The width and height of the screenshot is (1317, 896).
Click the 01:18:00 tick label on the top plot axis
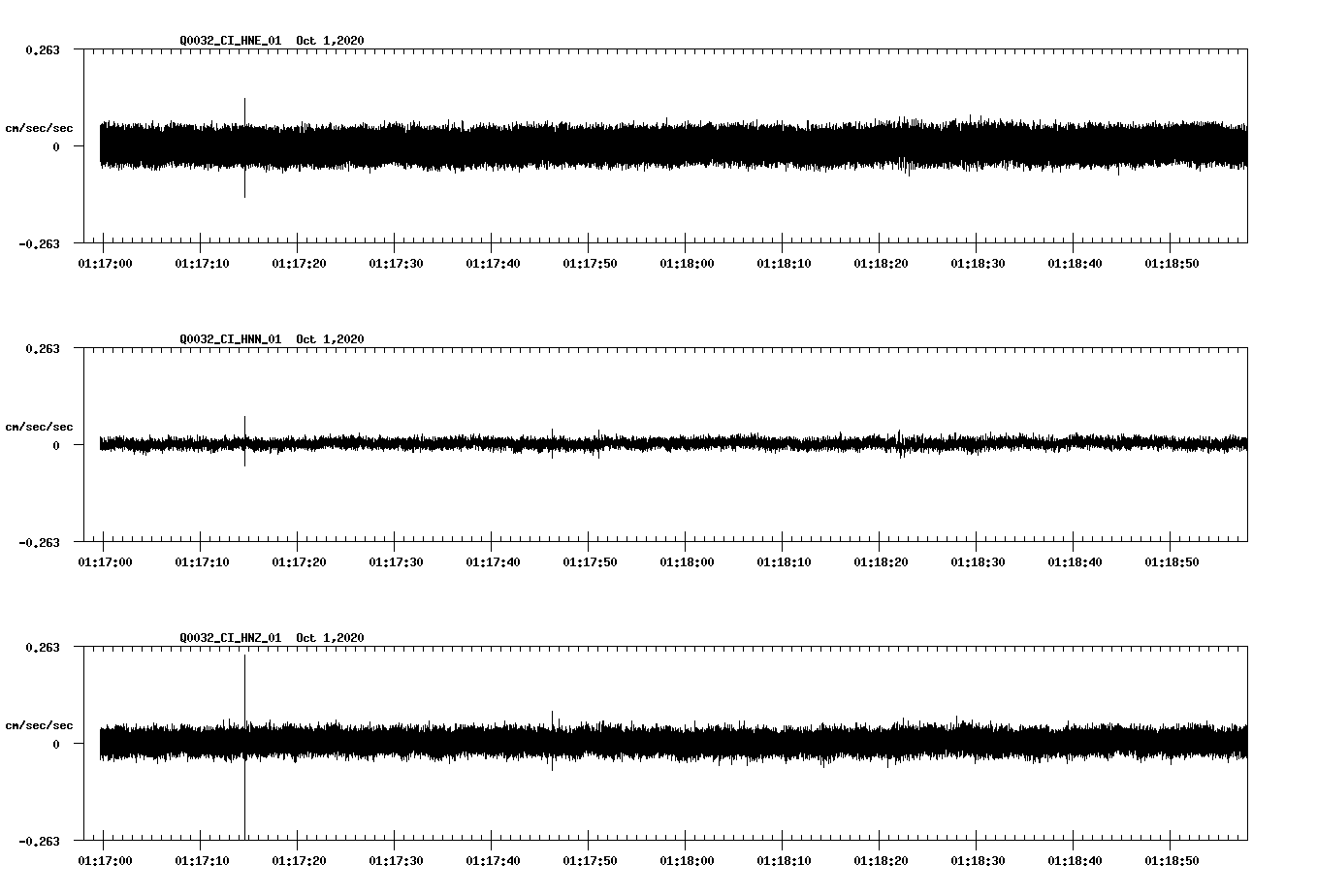tap(687, 262)
